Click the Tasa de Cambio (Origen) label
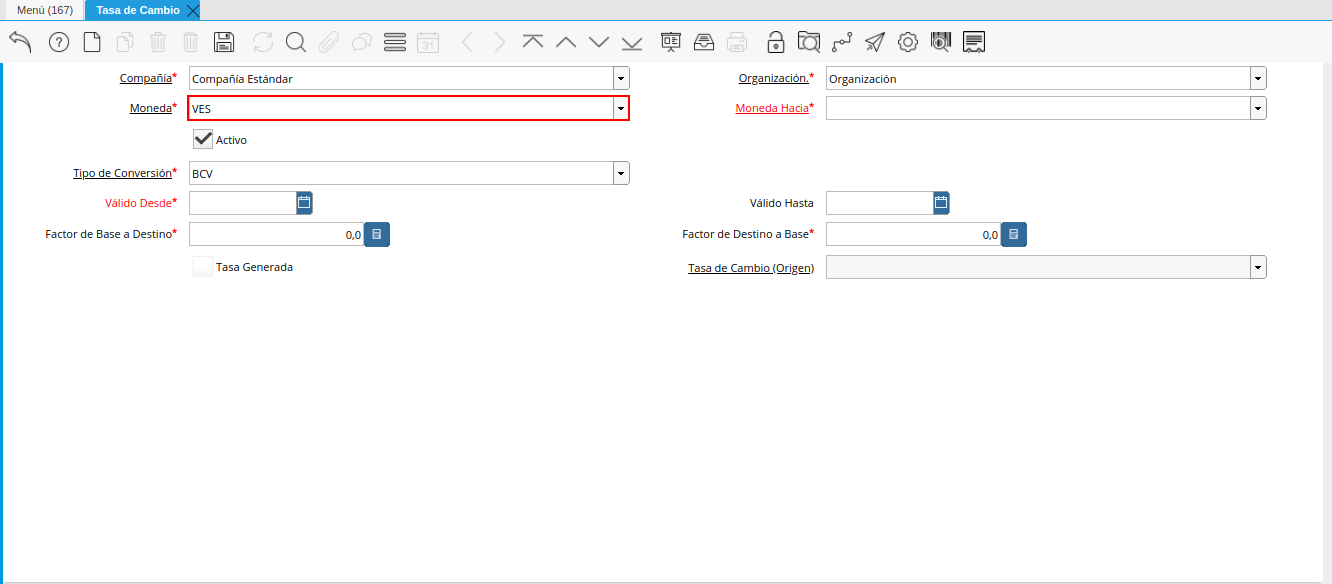Image resolution: width=1332 pixels, height=584 pixels. (751, 268)
